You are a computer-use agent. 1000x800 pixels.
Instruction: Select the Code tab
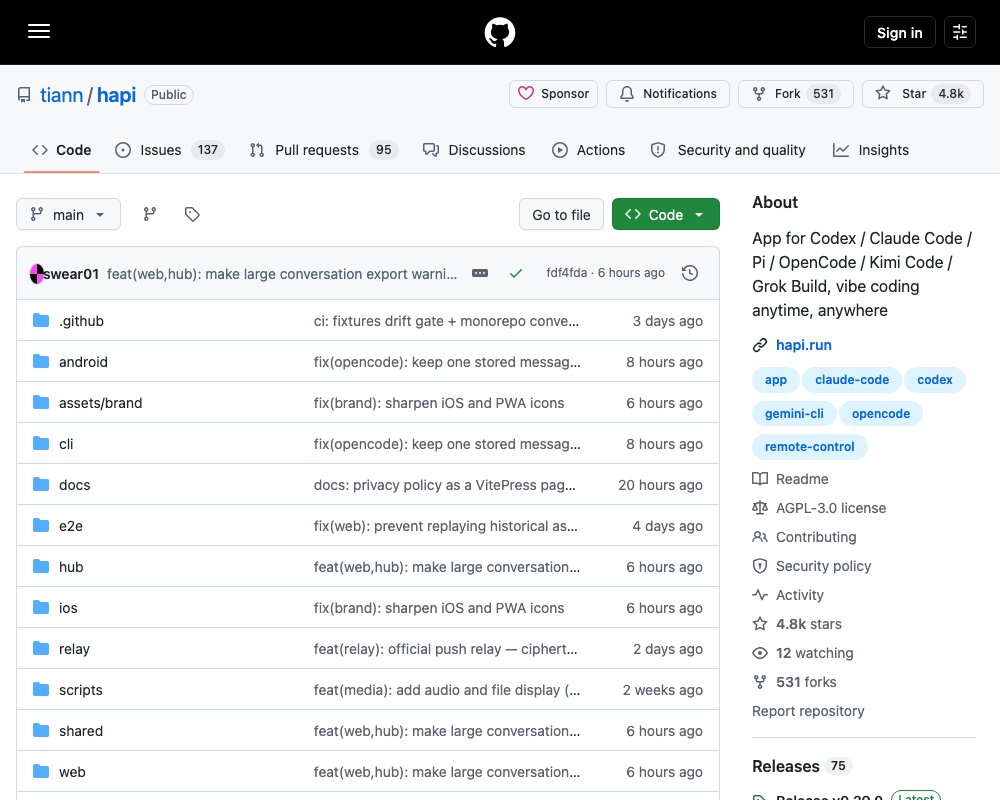[x=61, y=150]
